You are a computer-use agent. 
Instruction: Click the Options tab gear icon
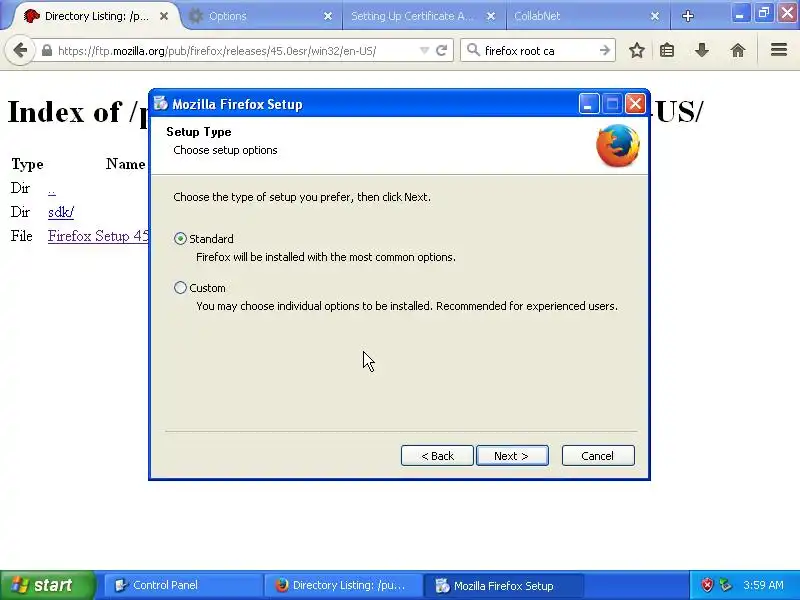[x=196, y=16]
